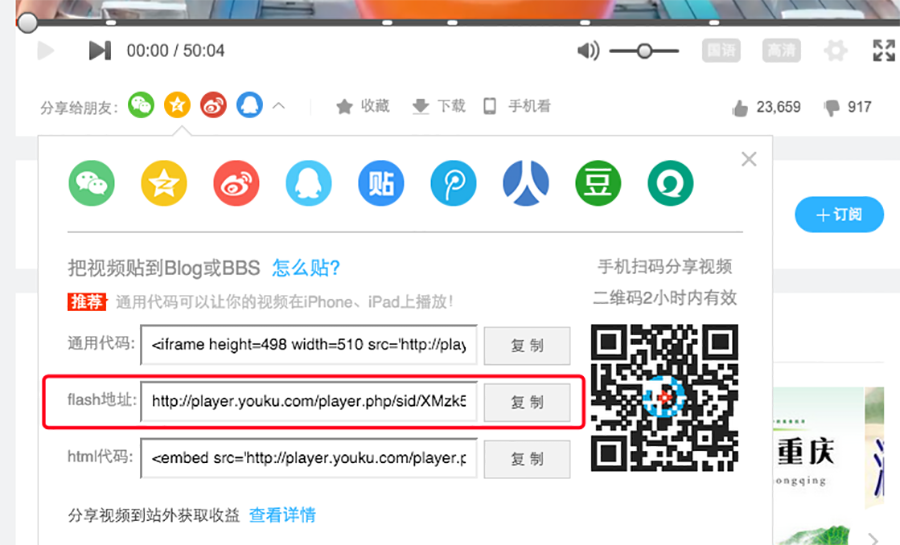Click the flash地址 URL text field
The width and height of the screenshot is (900, 545).
[x=308, y=402]
